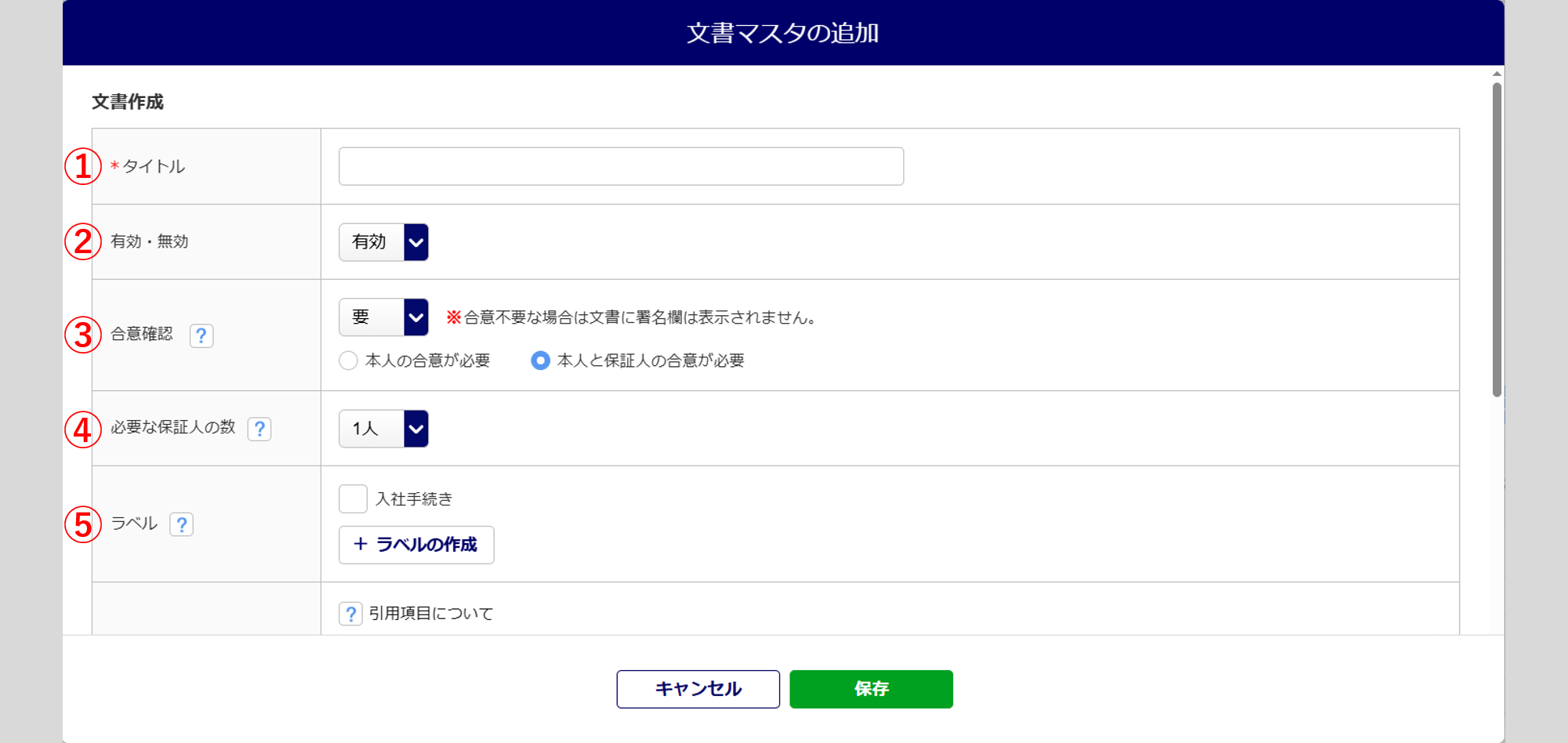Click the キャンセル button
1568x743 pixels.
(698, 689)
